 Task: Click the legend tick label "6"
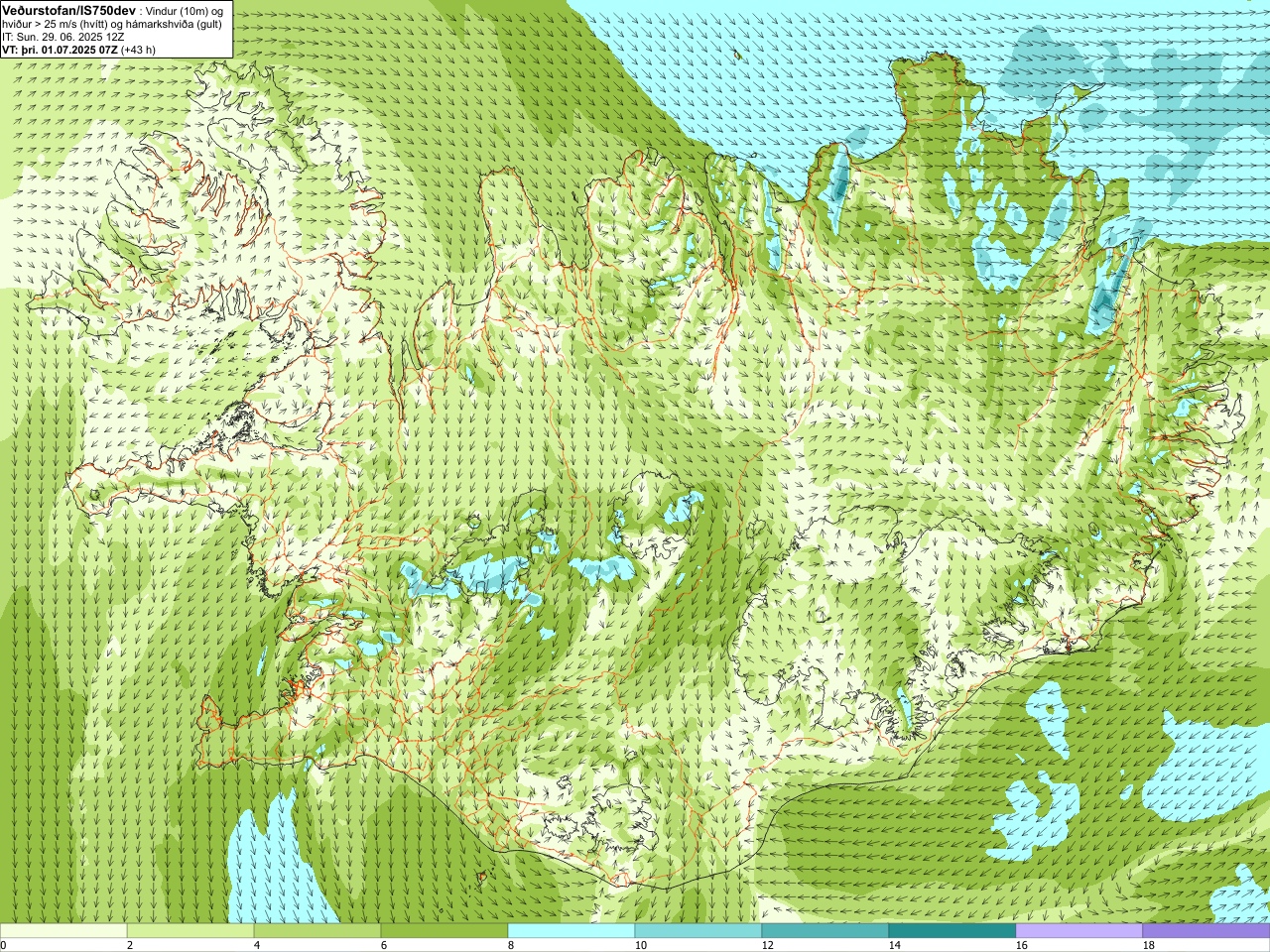point(384,945)
